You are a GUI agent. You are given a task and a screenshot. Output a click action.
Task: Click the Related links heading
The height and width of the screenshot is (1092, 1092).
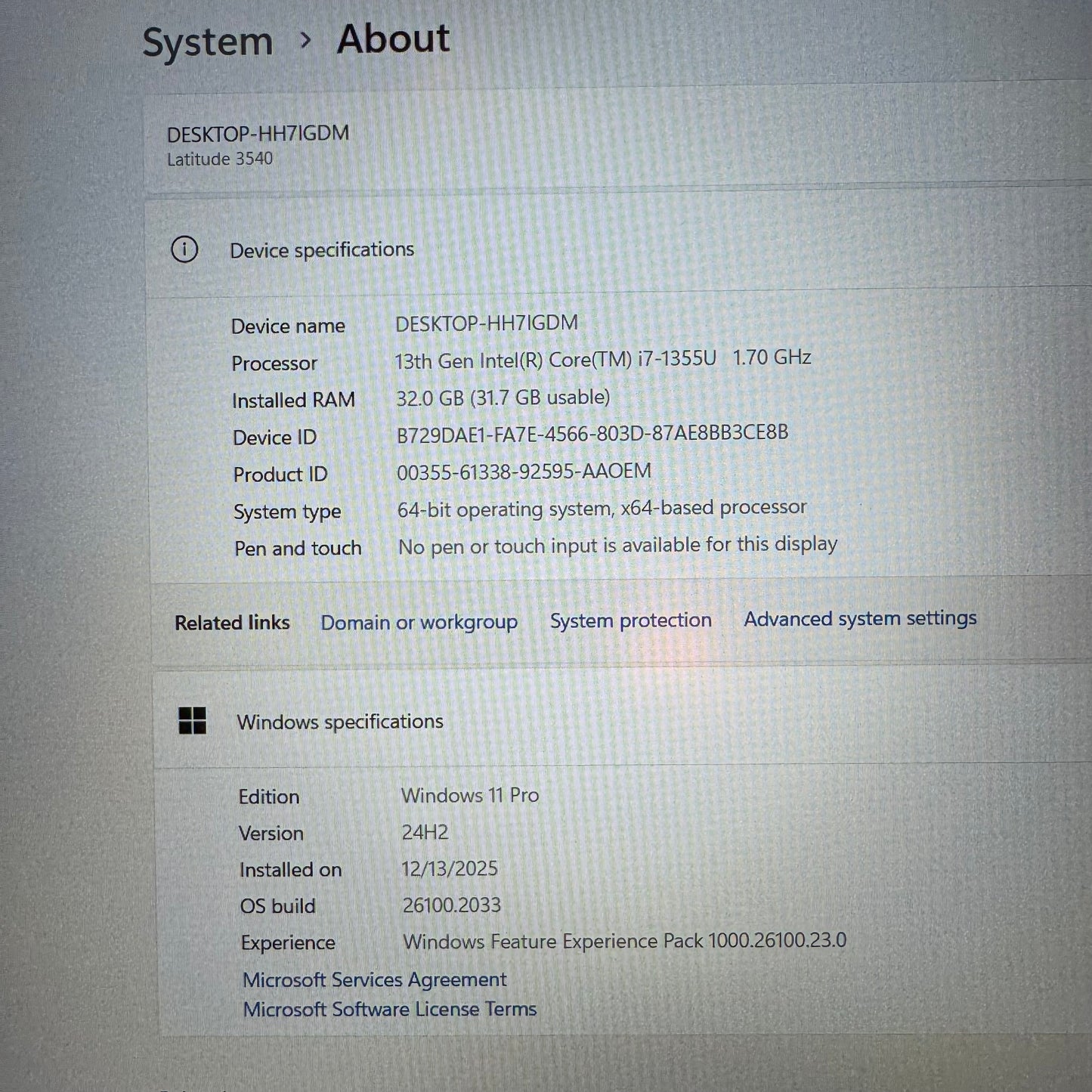231,622
